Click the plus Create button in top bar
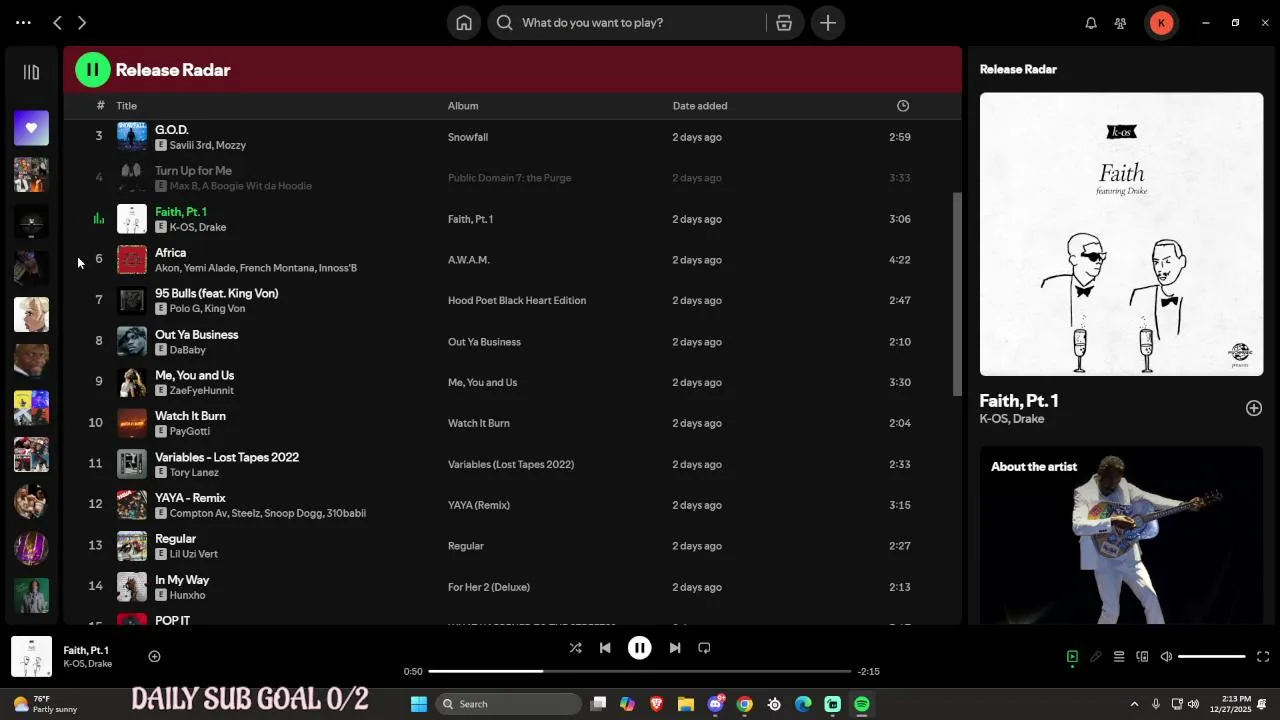1280x720 pixels. pos(828,23)
